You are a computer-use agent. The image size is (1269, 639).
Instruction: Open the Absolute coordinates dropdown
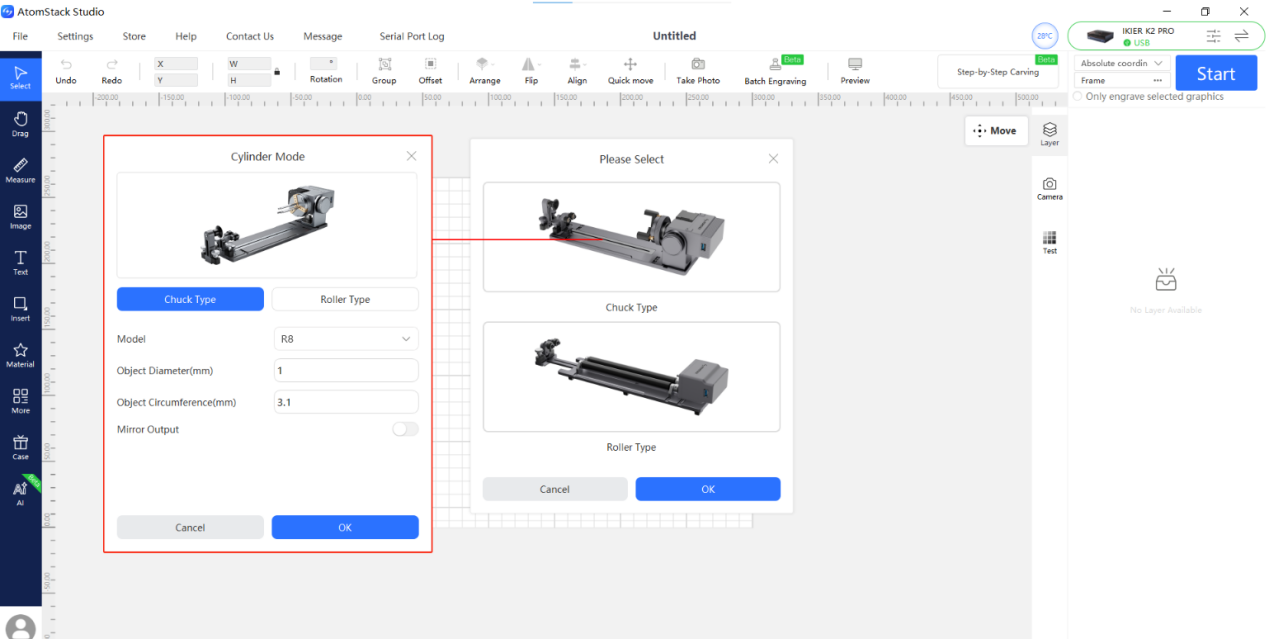(1122, 63)
